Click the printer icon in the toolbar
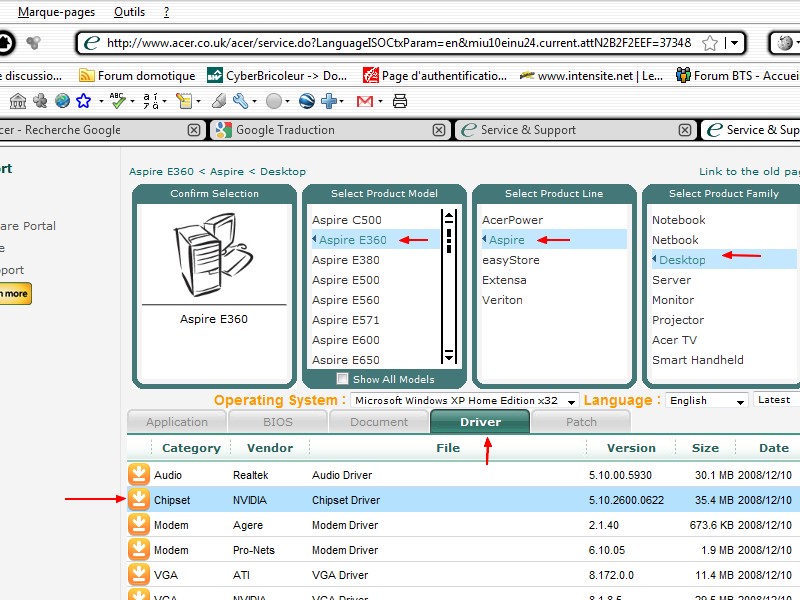Screen dimensions: 800x600 point(399,101)
